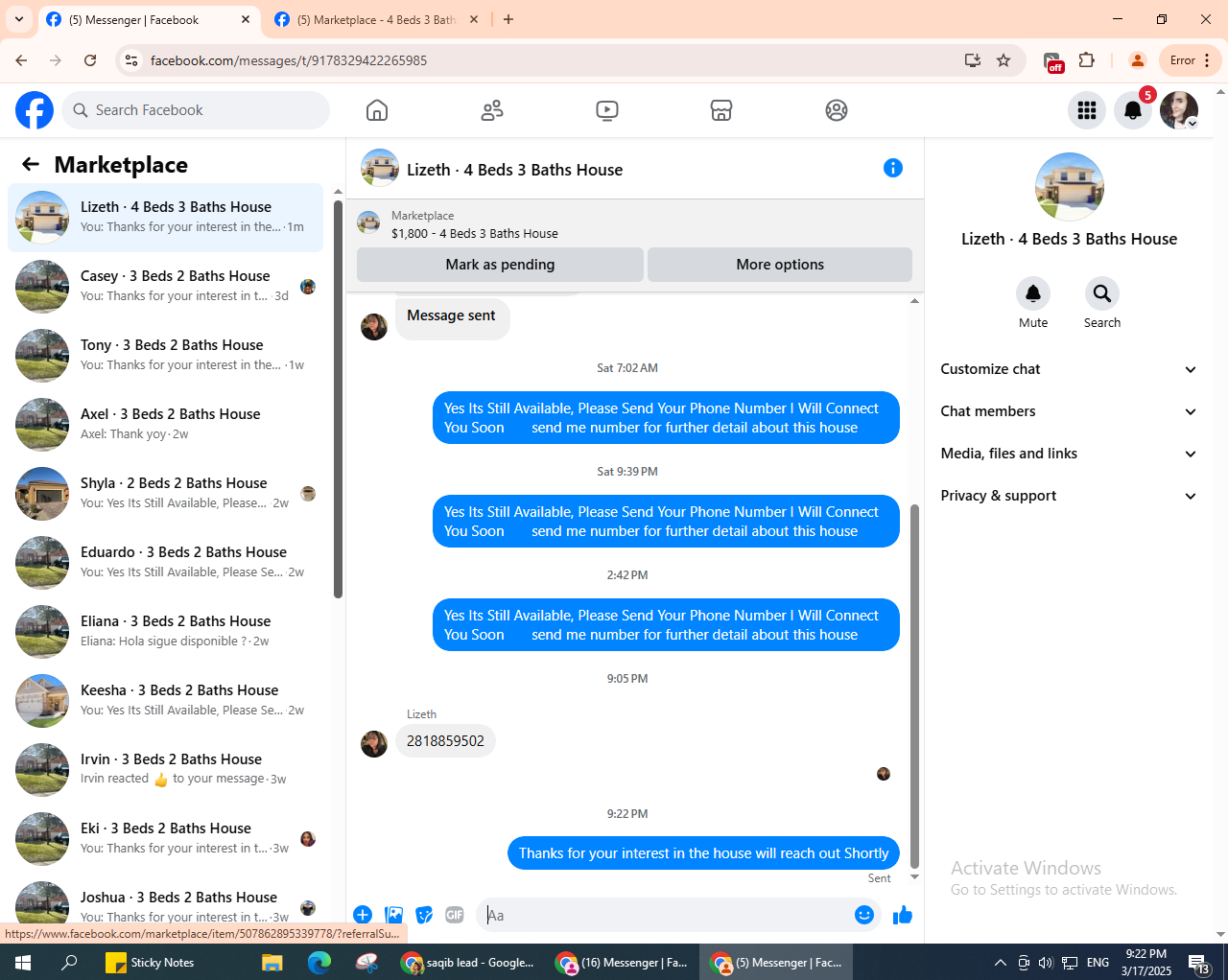Open the Friends icon in top navigation
Viewport: 1228px width, 980px height.
492,110
